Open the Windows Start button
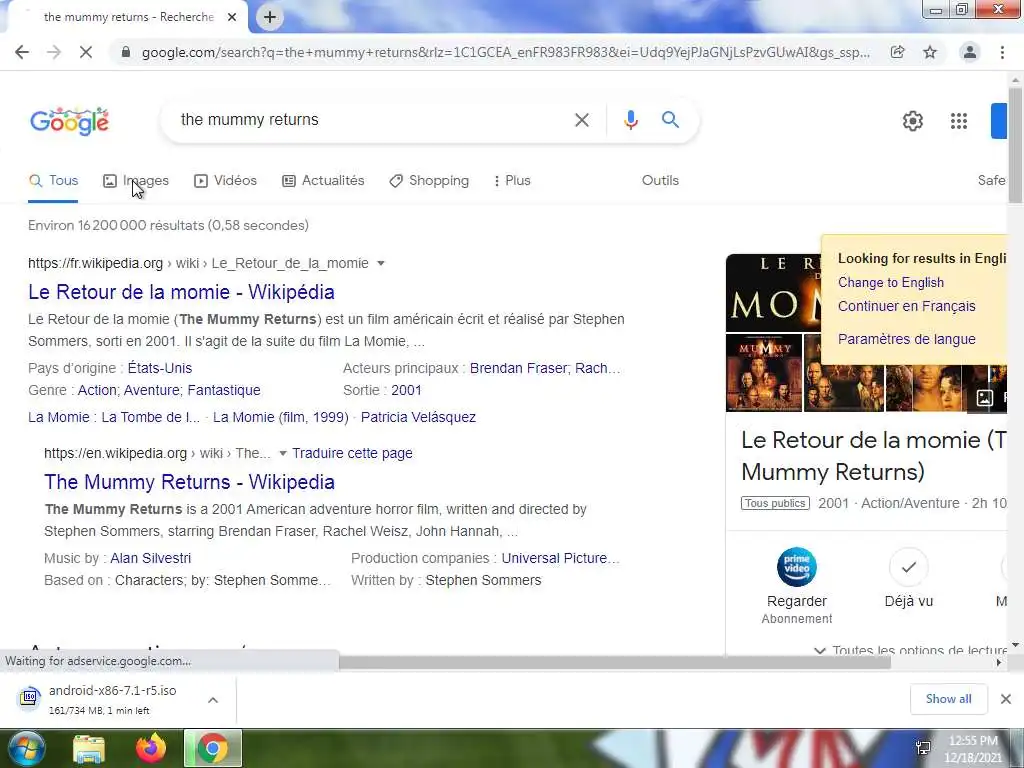Screen dimensions: 1024x768 point(26,748)
